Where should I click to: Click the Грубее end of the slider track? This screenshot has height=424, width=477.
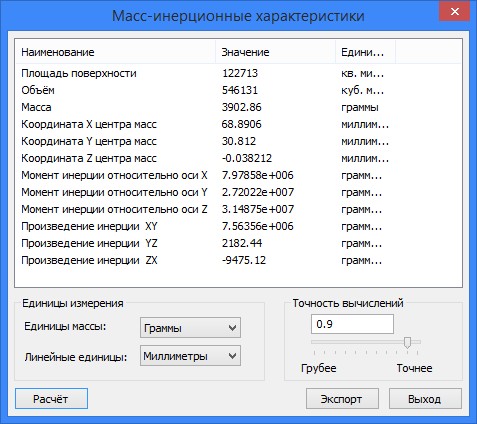[314, 342]
